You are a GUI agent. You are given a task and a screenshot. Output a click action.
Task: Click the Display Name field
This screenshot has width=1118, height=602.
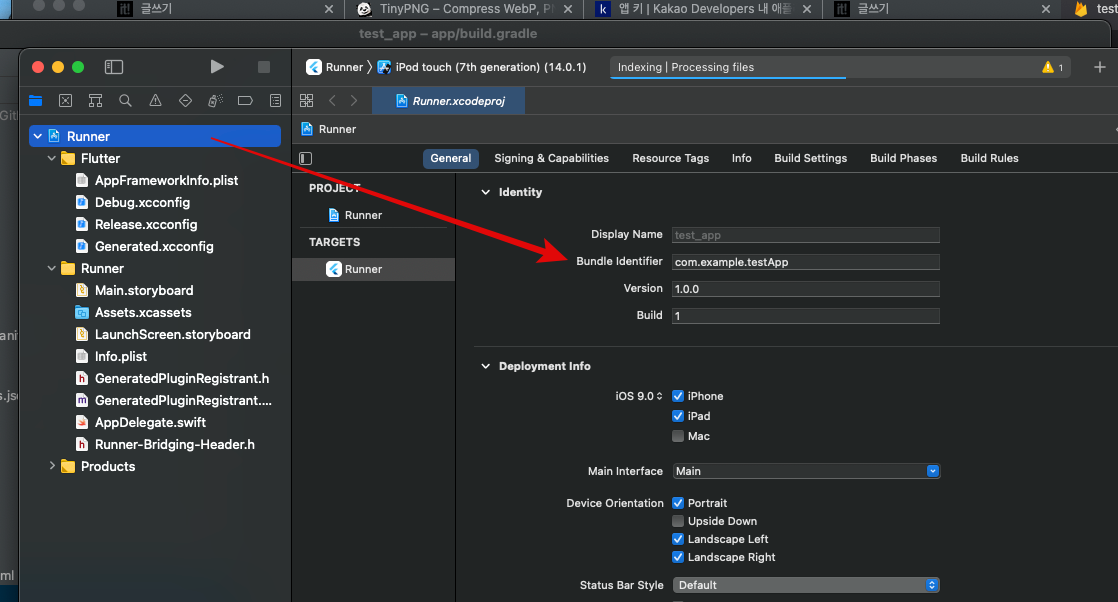pos(806,235)
